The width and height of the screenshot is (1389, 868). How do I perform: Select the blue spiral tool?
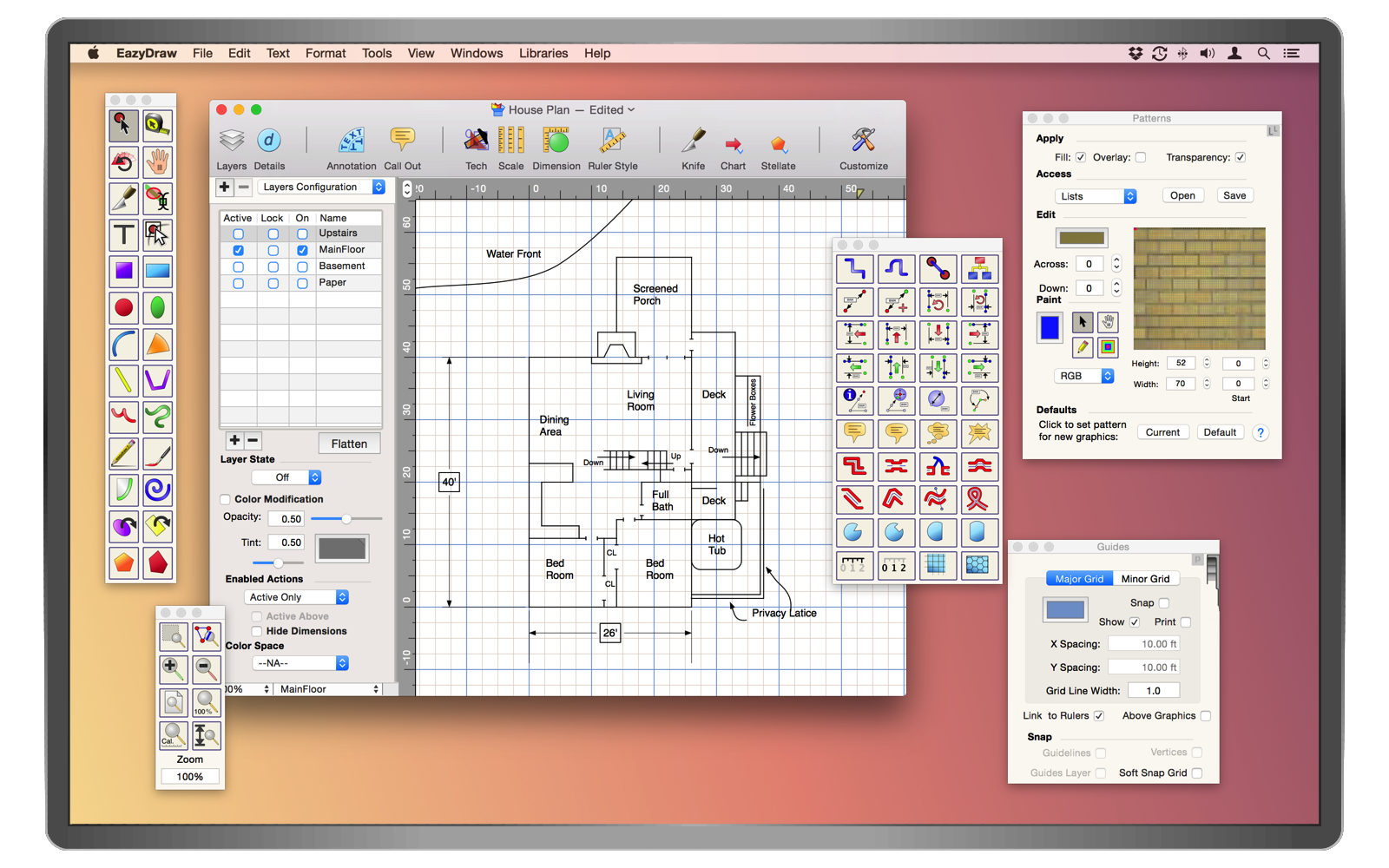pos(157,490)
